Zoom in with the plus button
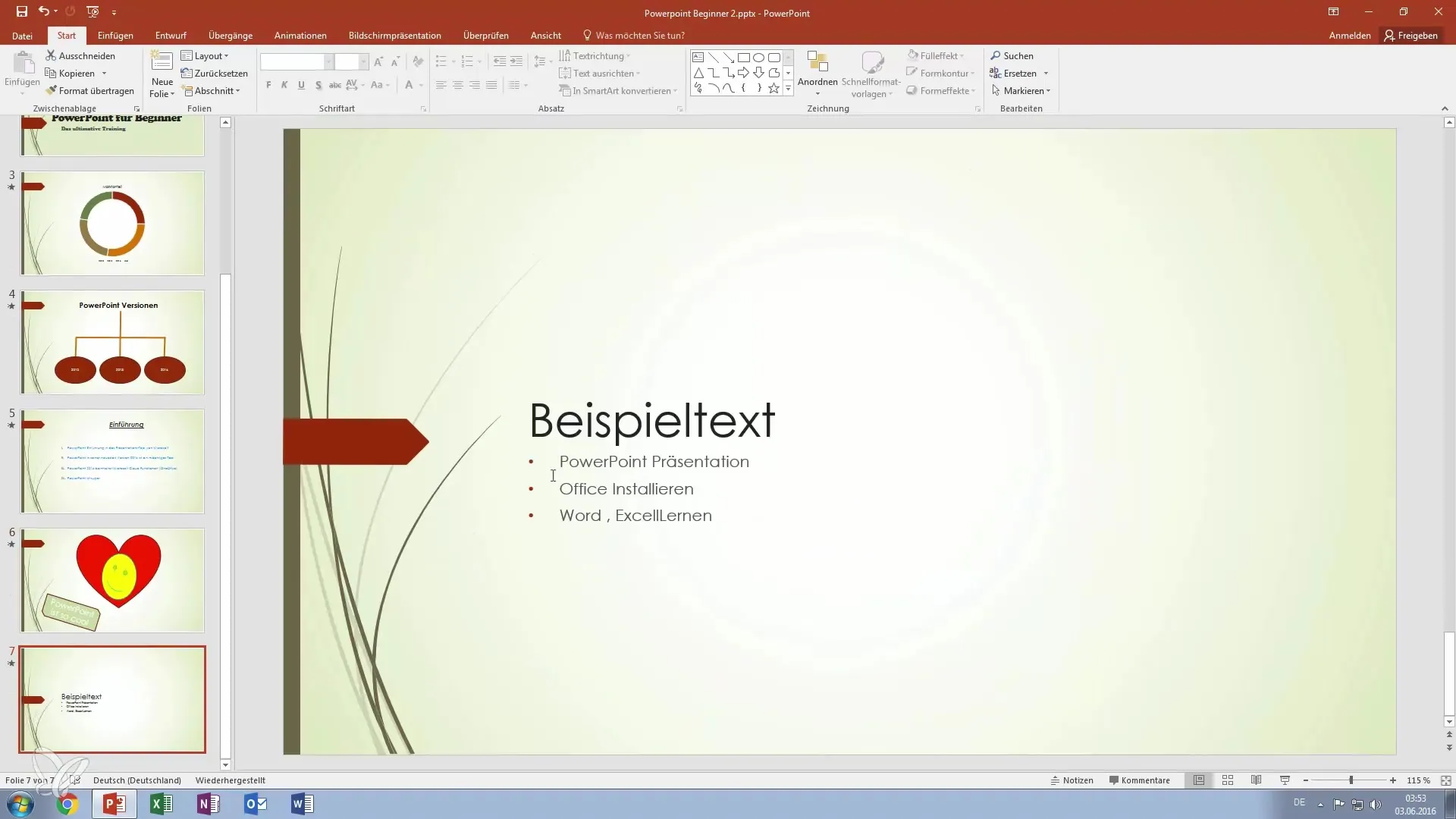Screen dimensions: 1456x819 click(x=1393, y=780)
